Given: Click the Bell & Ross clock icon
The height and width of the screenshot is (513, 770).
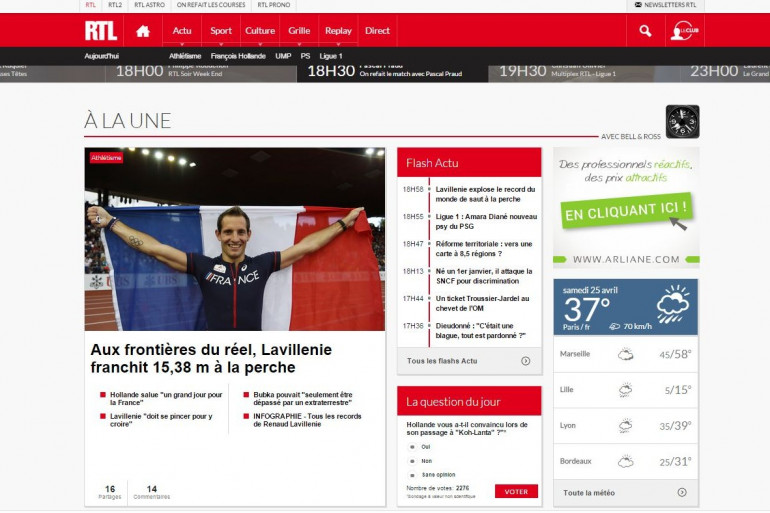Looking at the screenshot, I should [x=682, y=121].
